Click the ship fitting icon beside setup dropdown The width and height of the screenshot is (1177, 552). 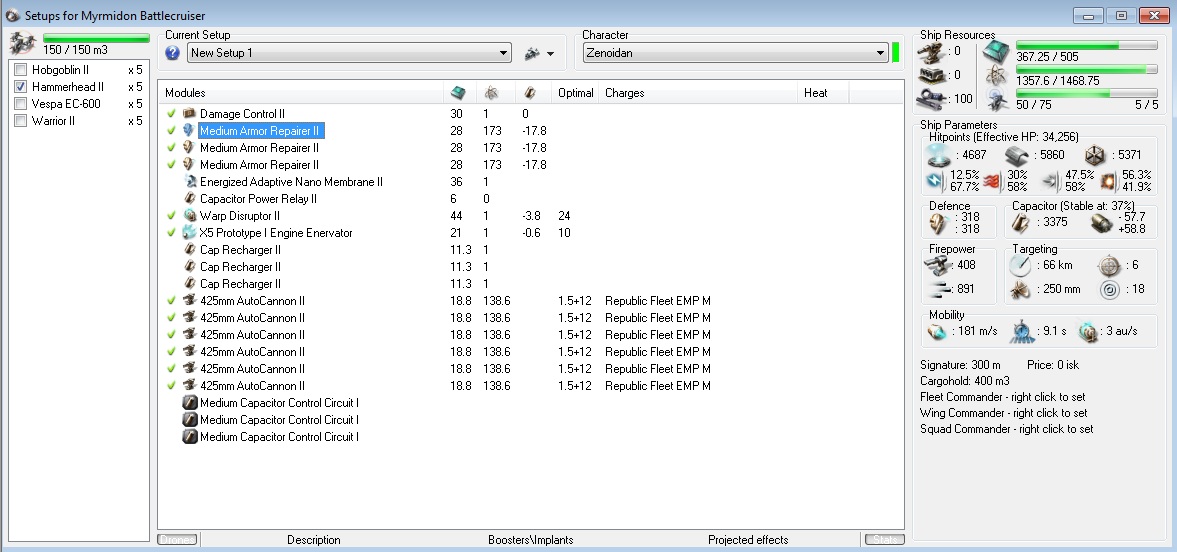click(532, 53)
